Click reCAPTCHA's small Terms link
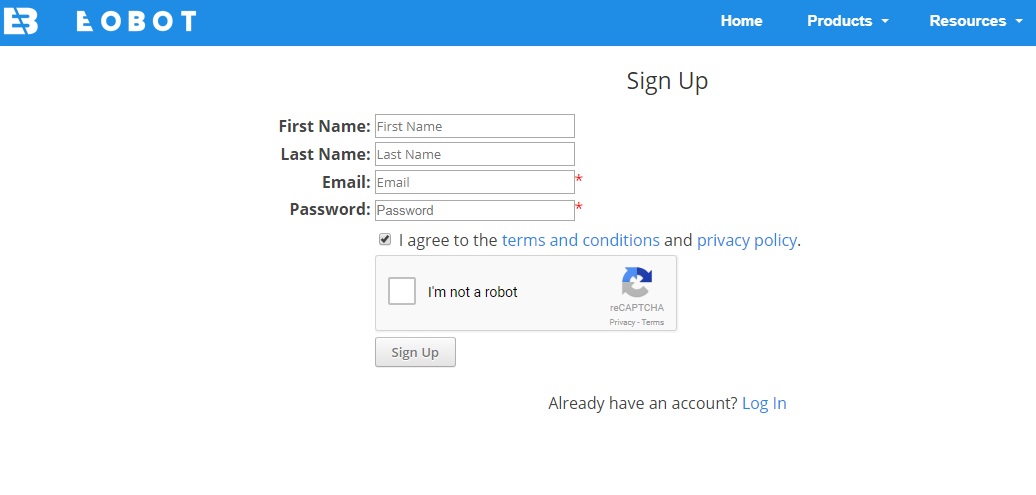 click(x=653, y=323)
